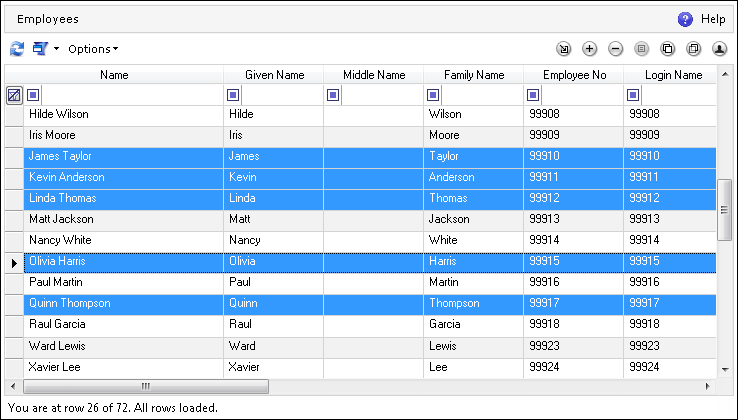This screenshot has height=420, width=738.
Task: Click the greyed-out details page toolbar icon
Action: coord(641,48)
